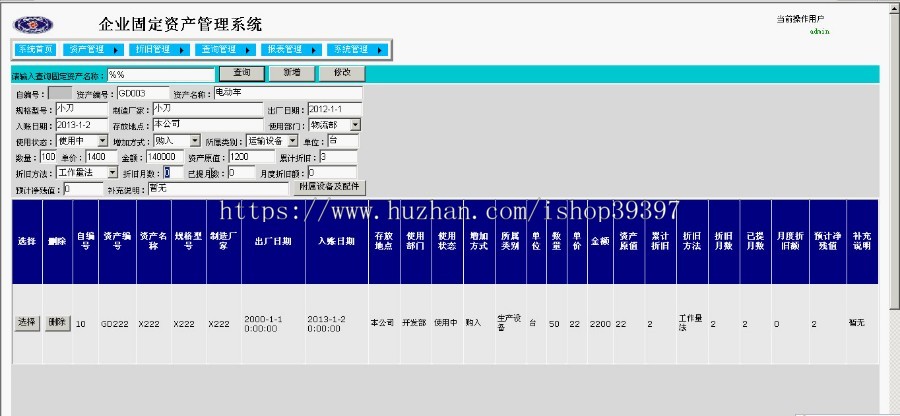Open the 报表管理 menu
Image resolution: width=900 pixels, height=416 pixels.
point(291,50)
